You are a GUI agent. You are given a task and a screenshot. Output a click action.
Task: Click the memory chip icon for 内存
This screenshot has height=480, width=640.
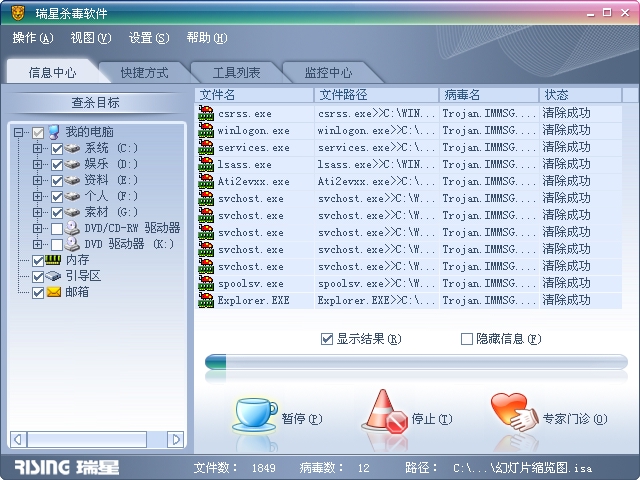pyautogui.click(x=53, y=260)
